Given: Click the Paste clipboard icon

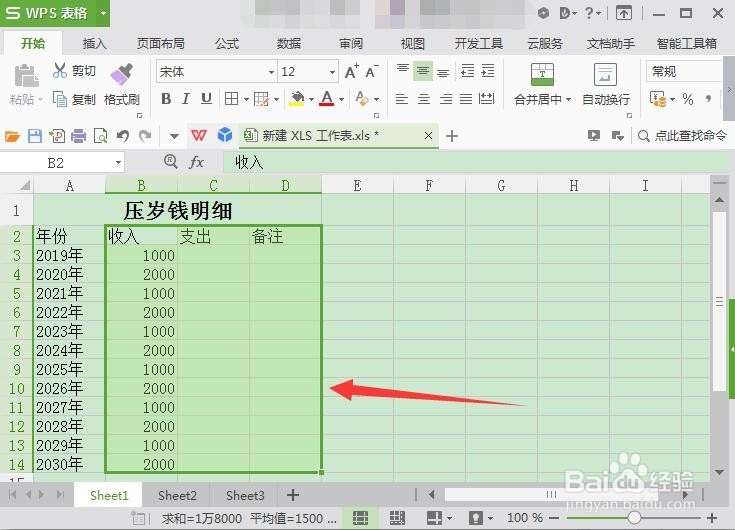Looking at the screenshot, I should [x=26, y=76].
